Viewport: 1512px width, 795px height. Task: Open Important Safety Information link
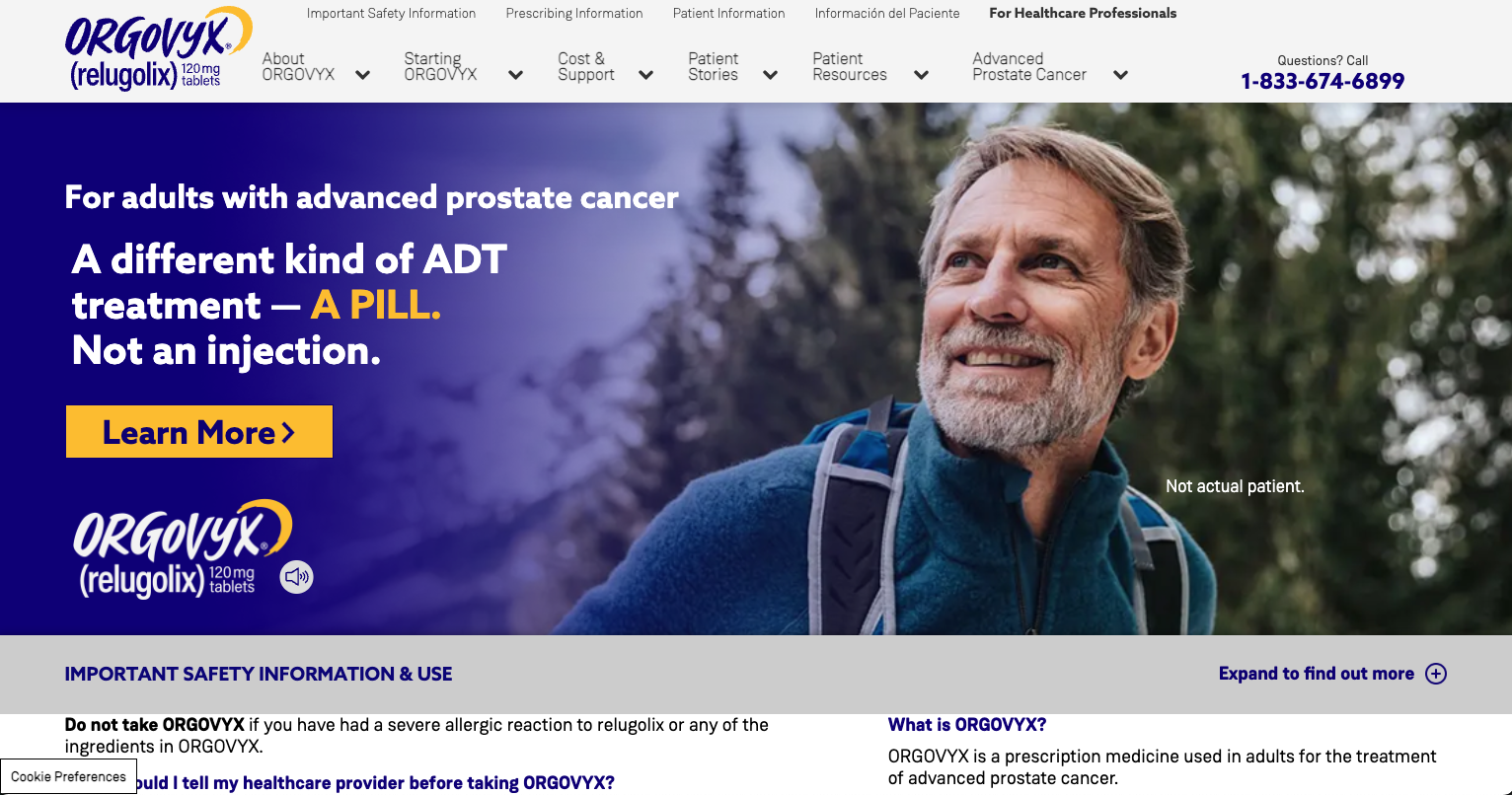(391, 14)
